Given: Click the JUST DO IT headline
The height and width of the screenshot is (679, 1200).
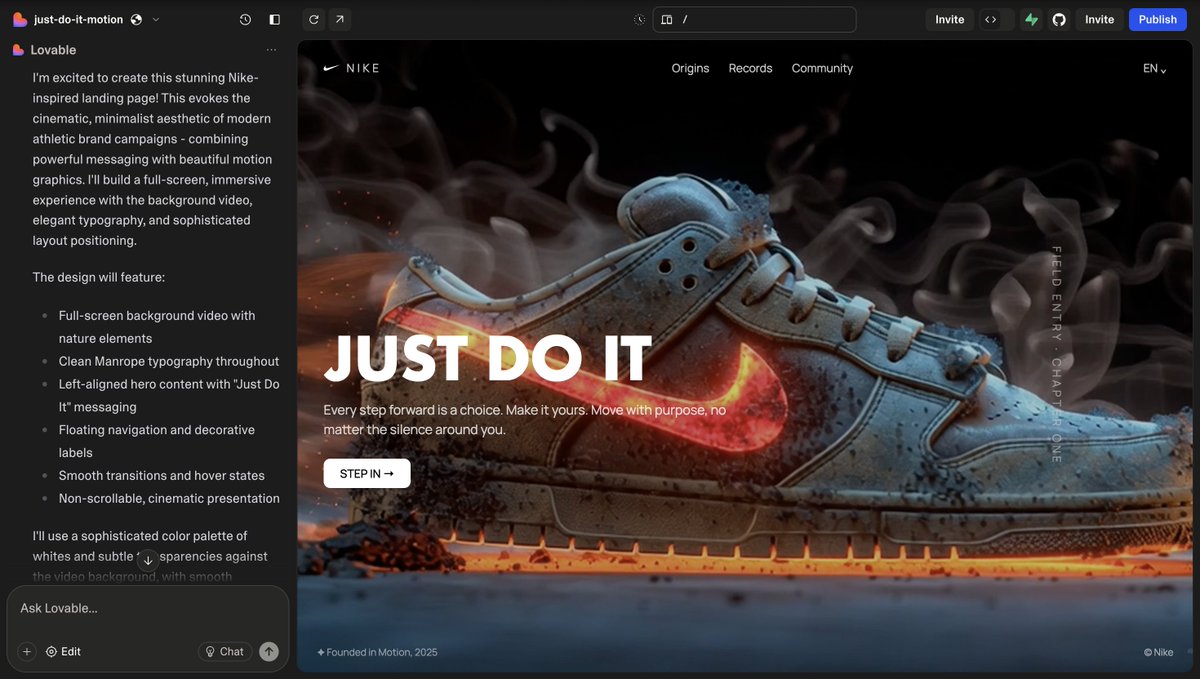Looking at the screenshot, I should [488, 358].
